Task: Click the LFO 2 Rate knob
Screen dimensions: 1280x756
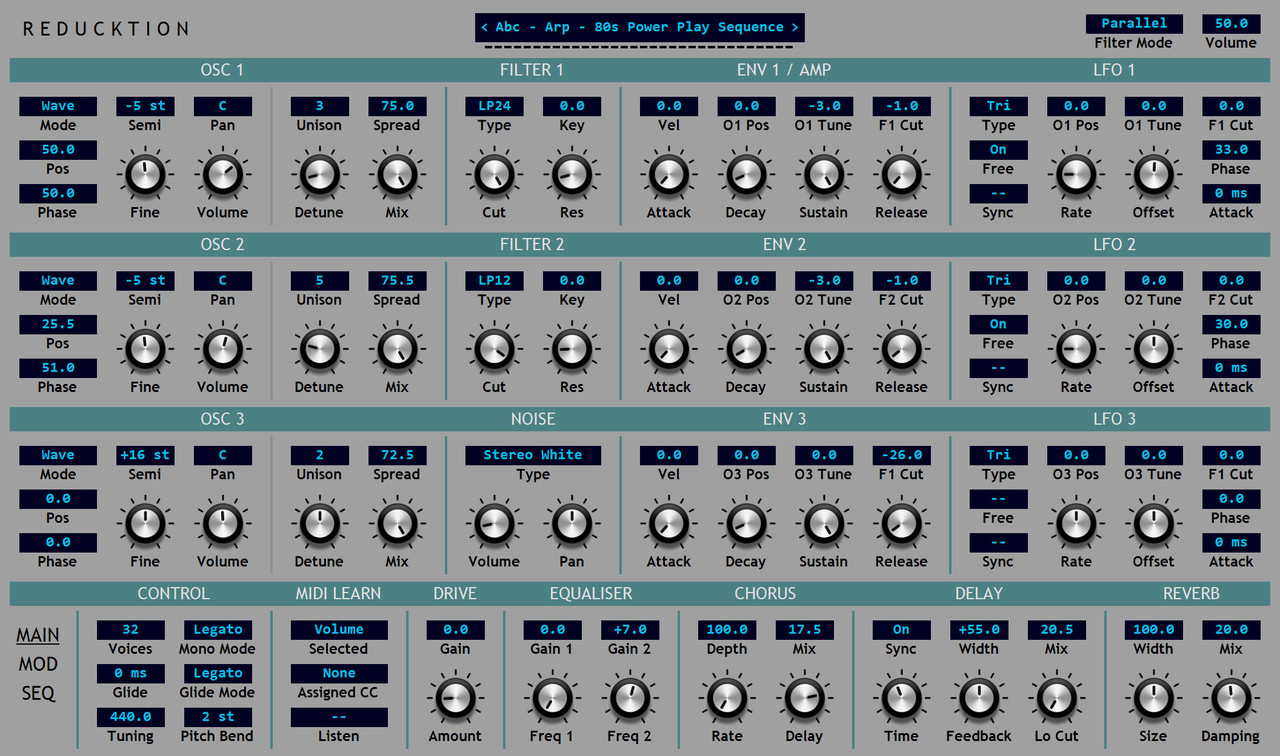Action: (x=1076, y=349)
